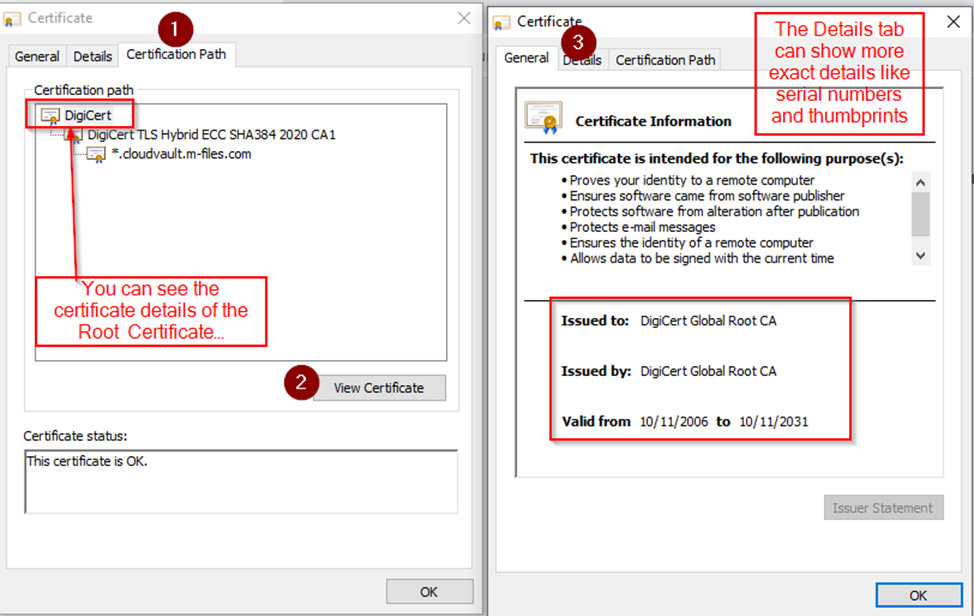The height and width of the screenshot is (616, 974).
Task: Select DigiCert root certificate icon in tree
Action: pyautogui.click(x=50, y=116)
